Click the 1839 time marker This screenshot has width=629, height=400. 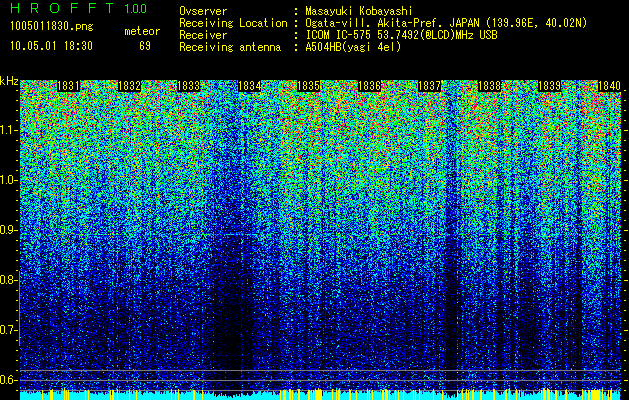[x=549, y=86]
